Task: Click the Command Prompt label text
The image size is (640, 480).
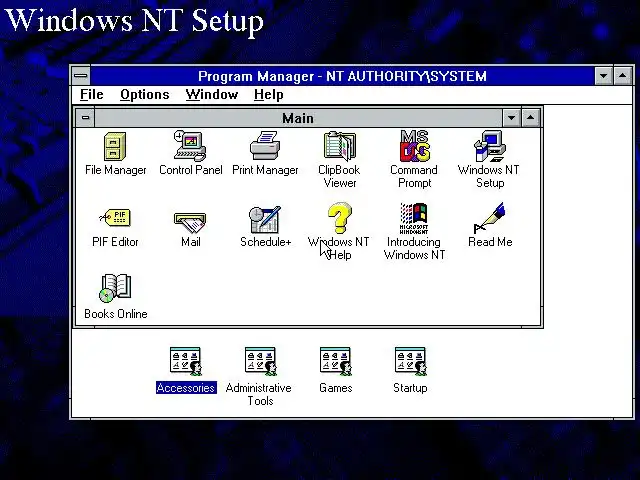Action: pos(414,176)
